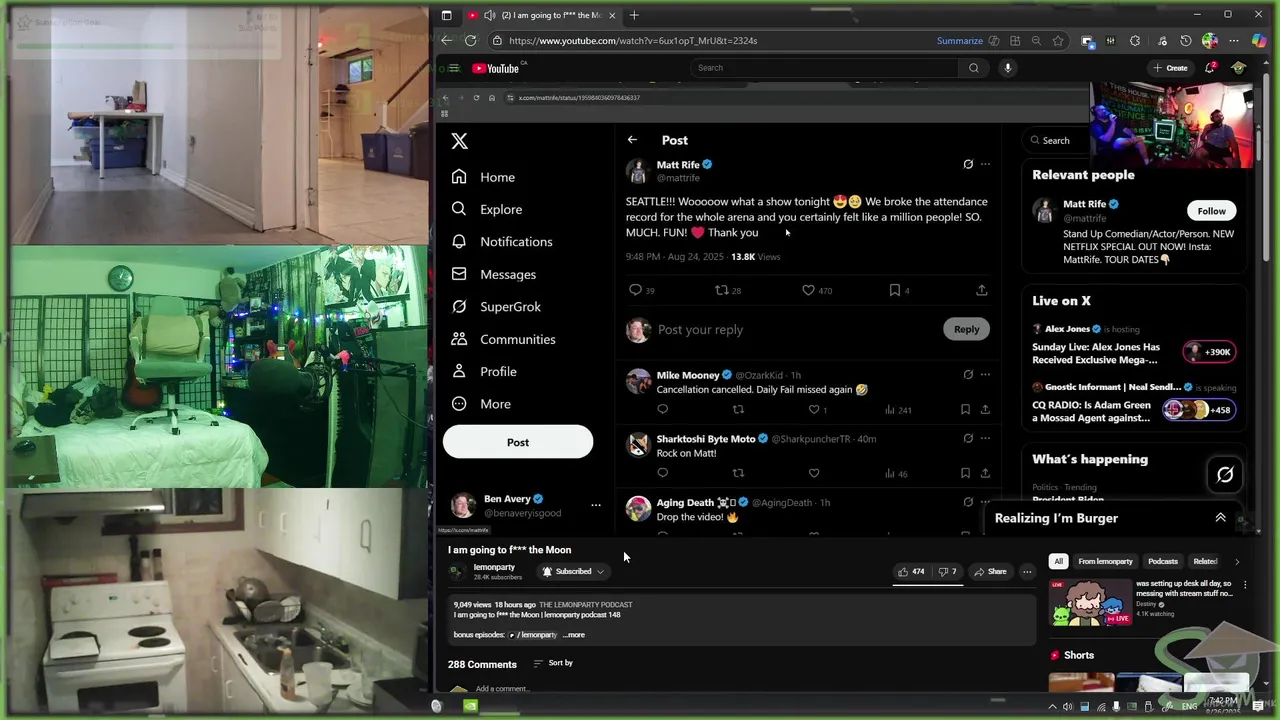Add page to browser favorites star
1280x720 pixels.
tap(1057, 41)
